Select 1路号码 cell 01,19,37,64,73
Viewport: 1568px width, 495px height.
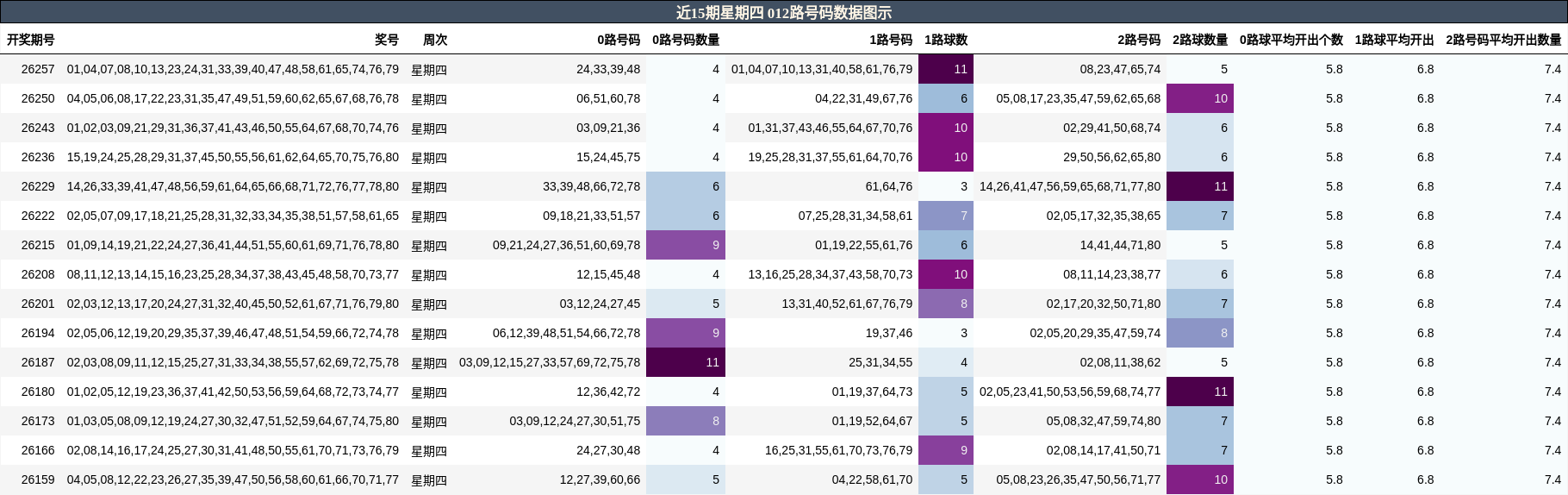[x=872, y=392]
